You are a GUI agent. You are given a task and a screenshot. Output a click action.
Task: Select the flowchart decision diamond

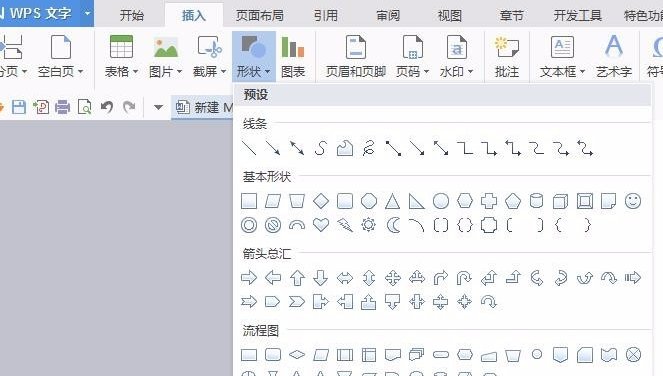pos(297,354)
